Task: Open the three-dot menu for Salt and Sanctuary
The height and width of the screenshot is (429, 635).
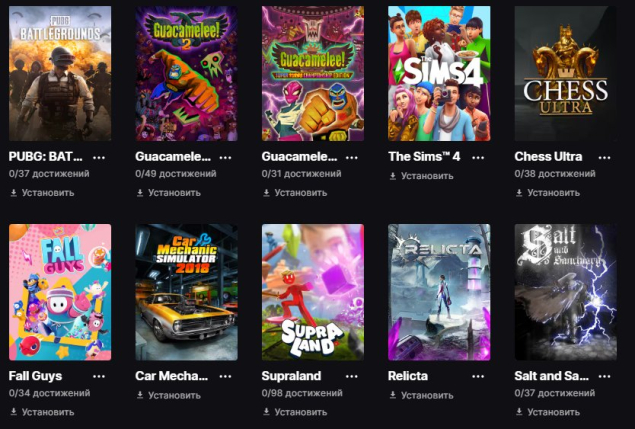Action: (x=604, y=376)
